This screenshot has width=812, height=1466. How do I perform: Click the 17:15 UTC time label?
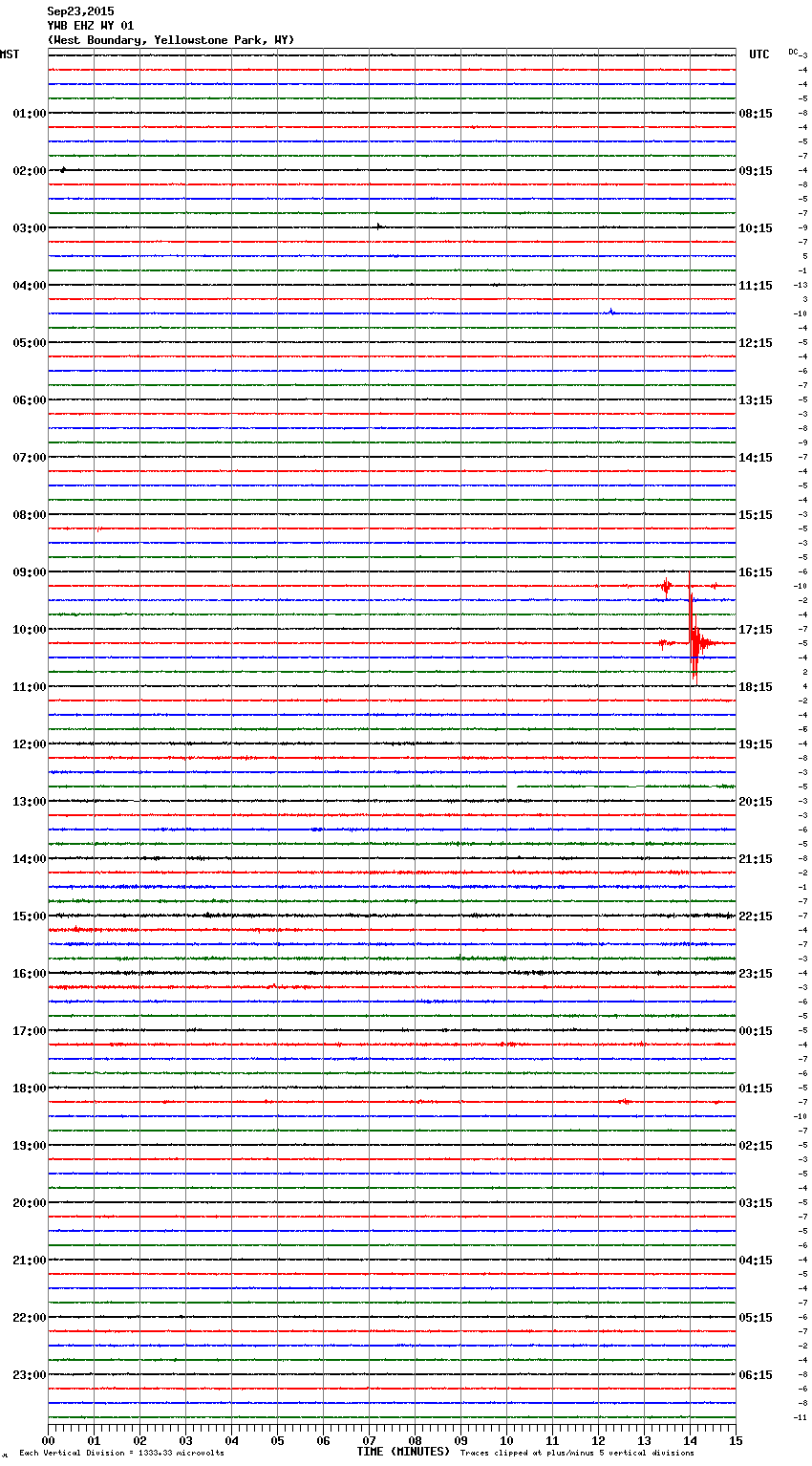pos(756,630)
